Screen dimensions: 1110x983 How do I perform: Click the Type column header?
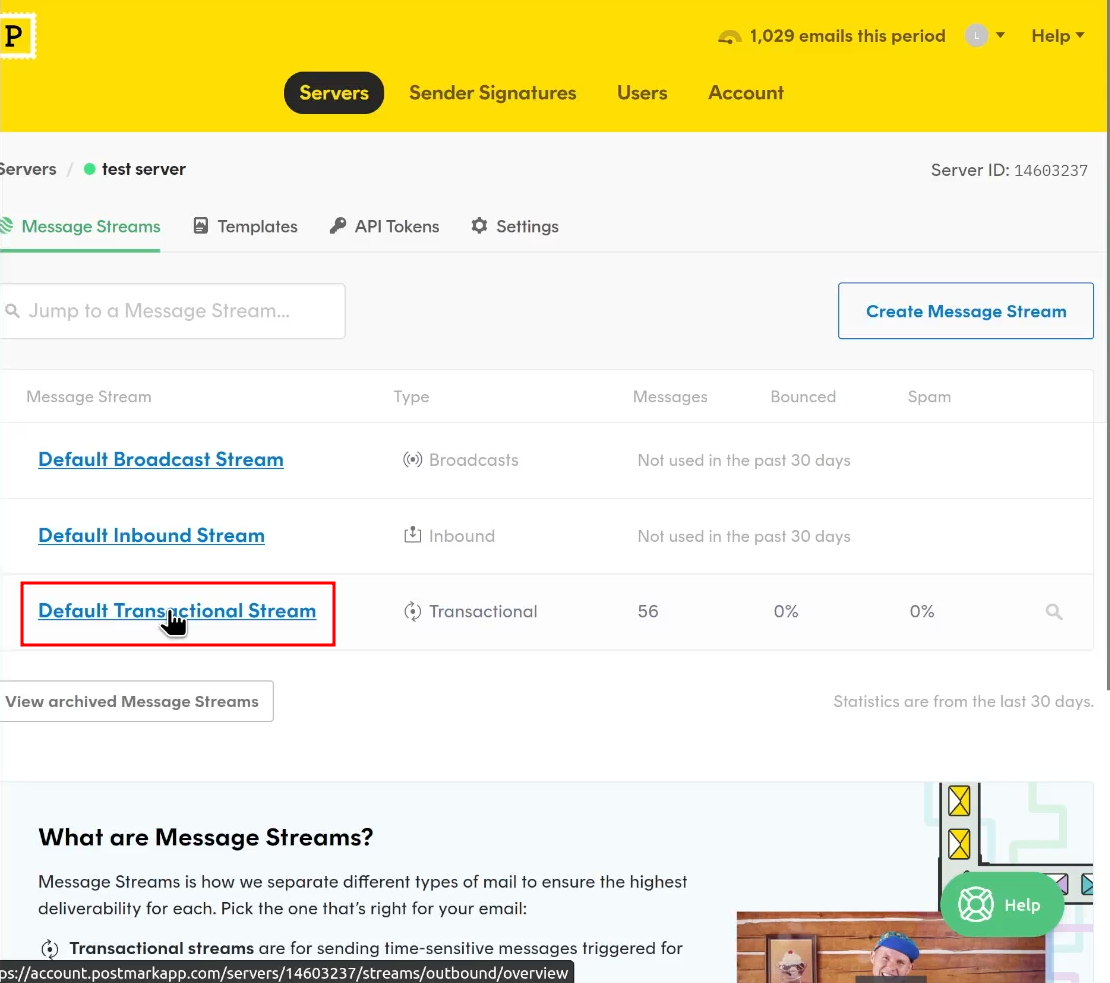(x=411, y=396)
